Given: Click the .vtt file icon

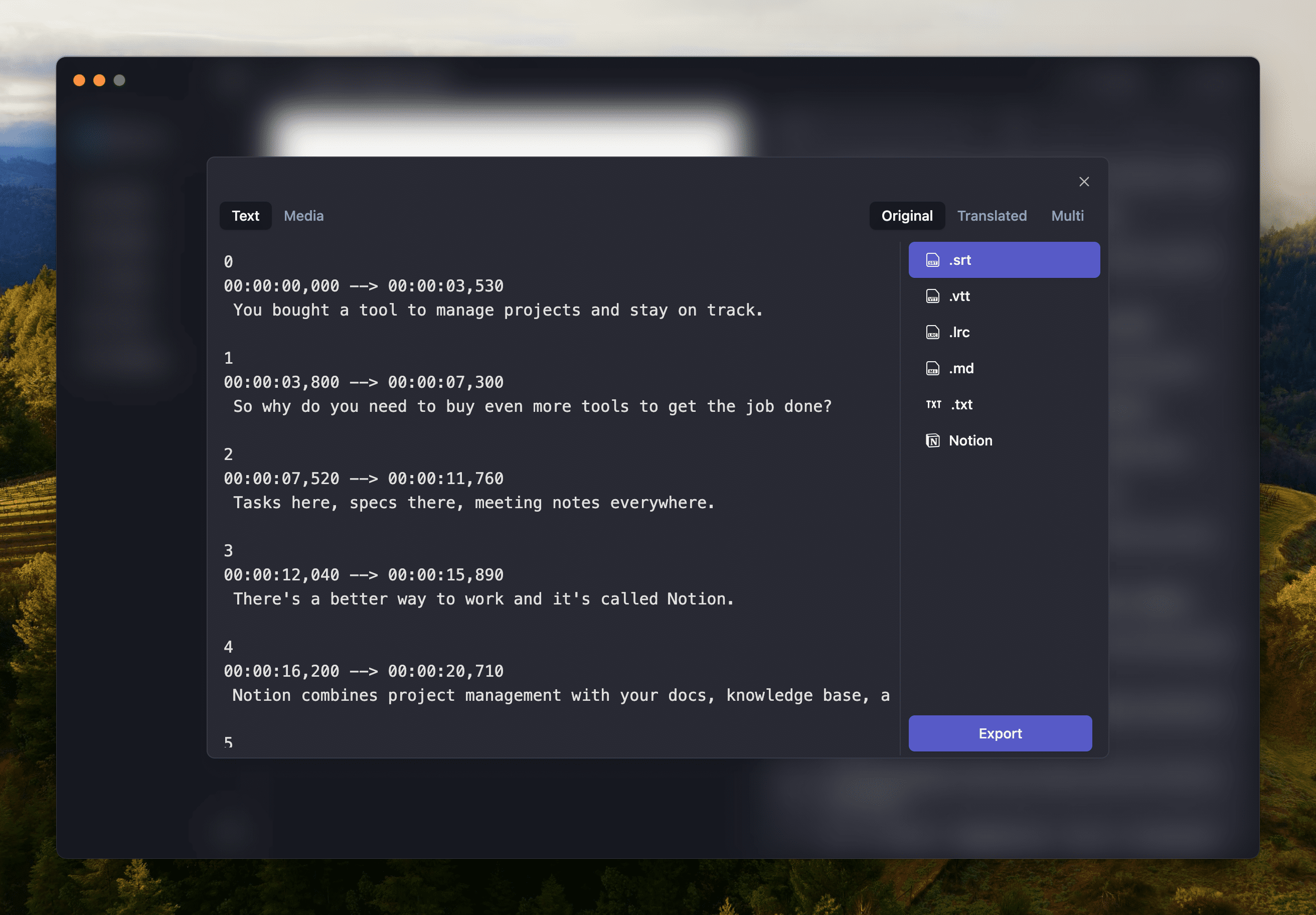Looking at the screenshot, I should coord(932,296).
